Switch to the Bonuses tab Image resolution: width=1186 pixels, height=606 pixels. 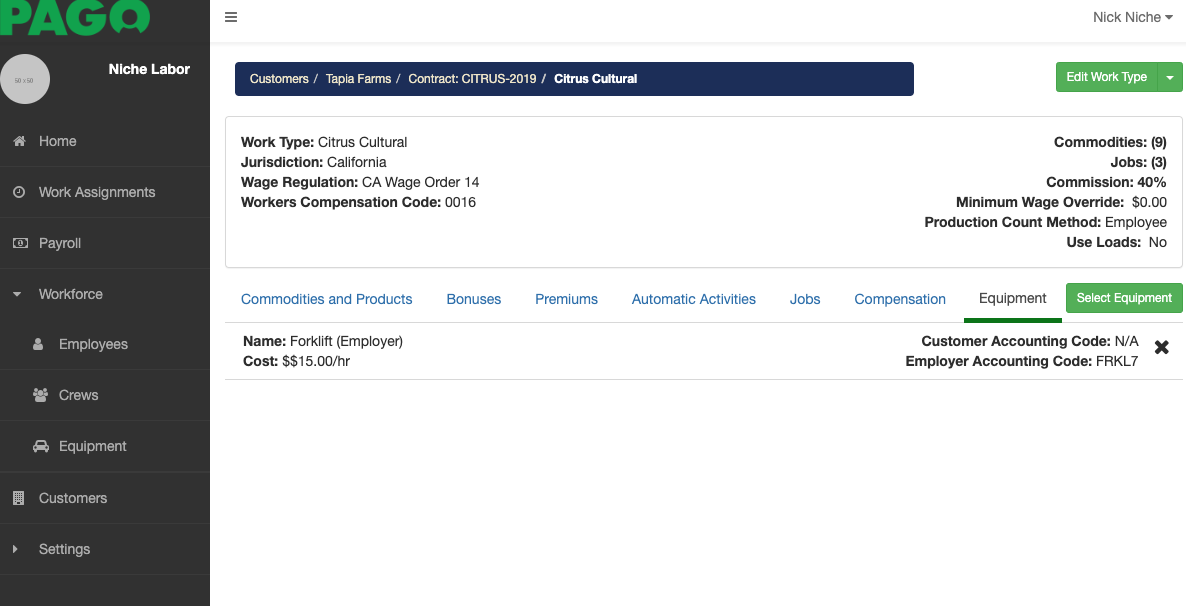[473, 299]
